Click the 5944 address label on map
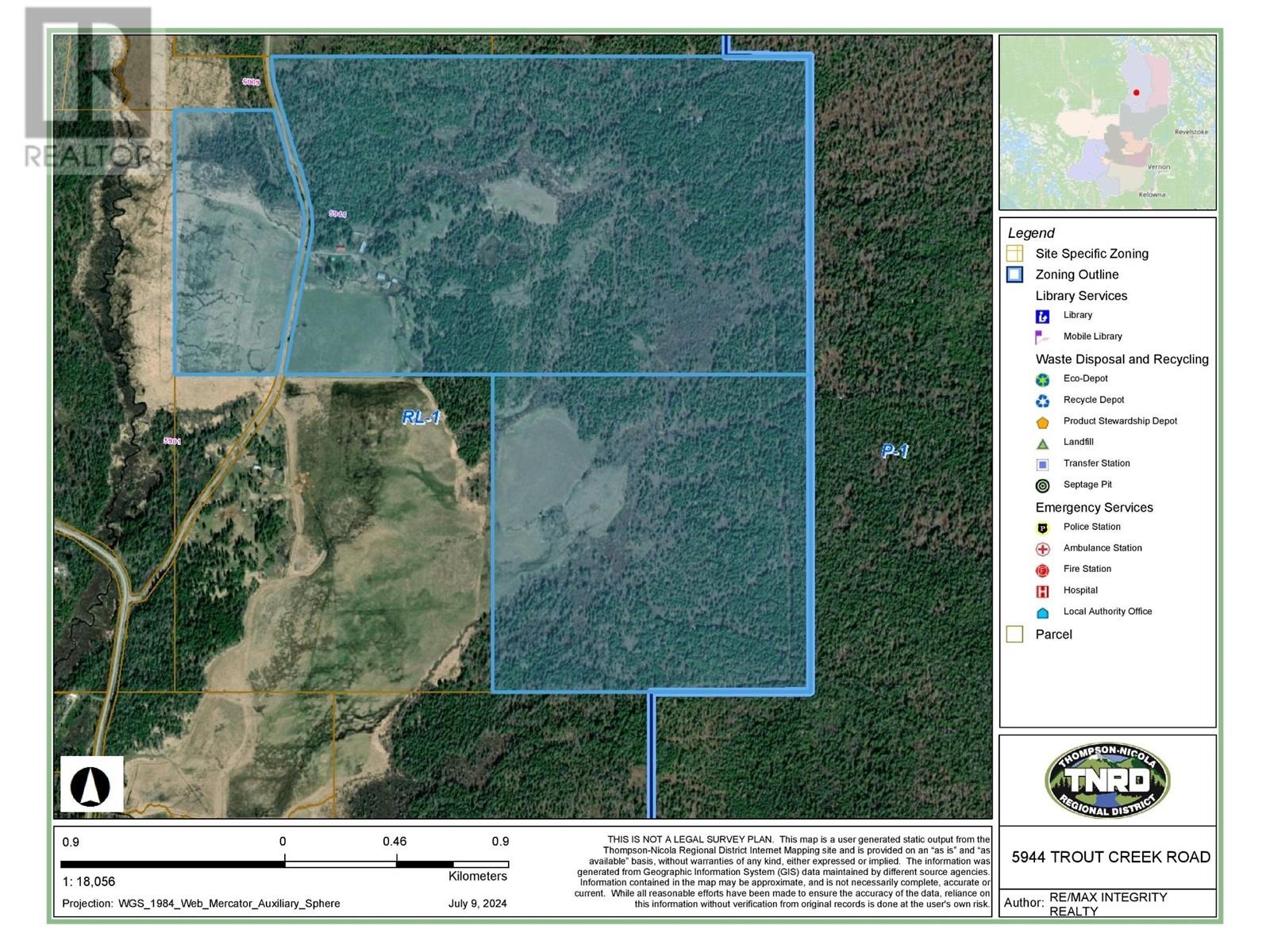 [337, 214]
